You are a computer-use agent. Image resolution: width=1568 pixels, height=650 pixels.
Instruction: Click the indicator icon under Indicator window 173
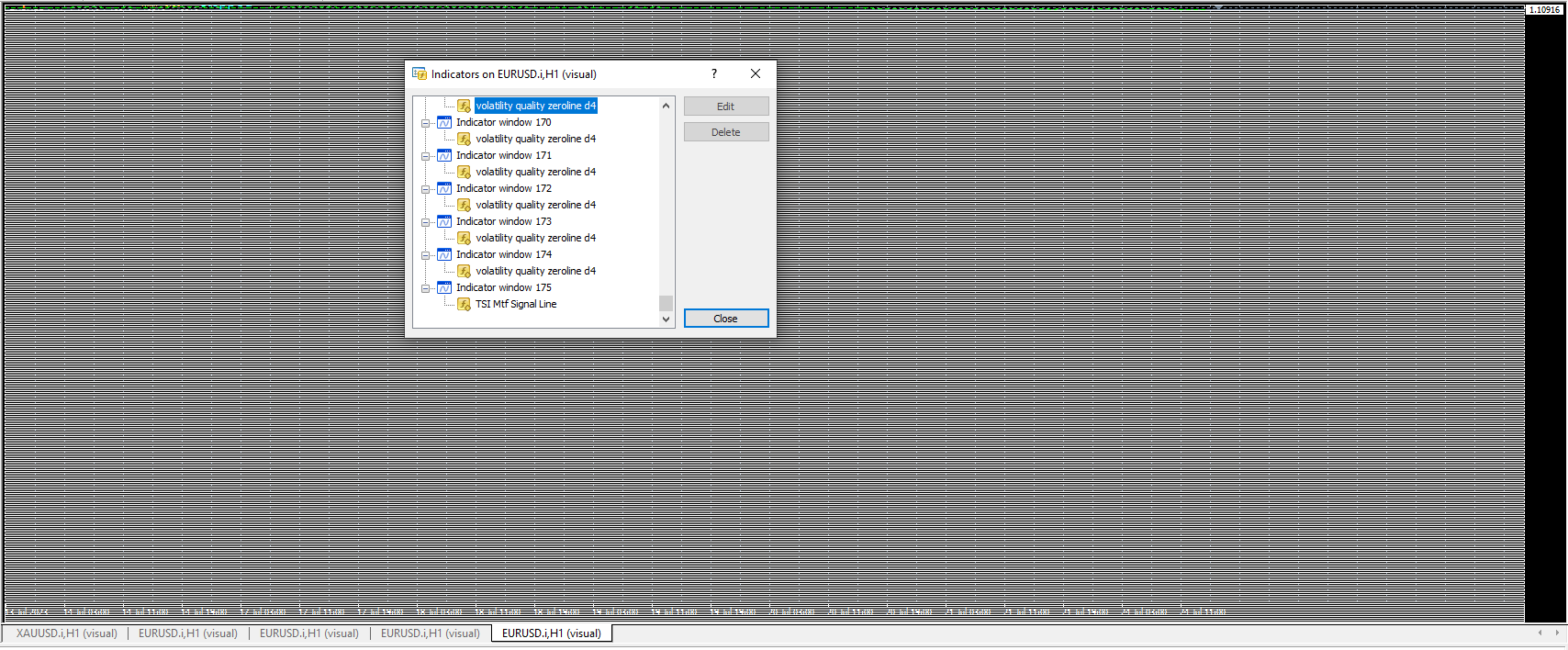465,238
